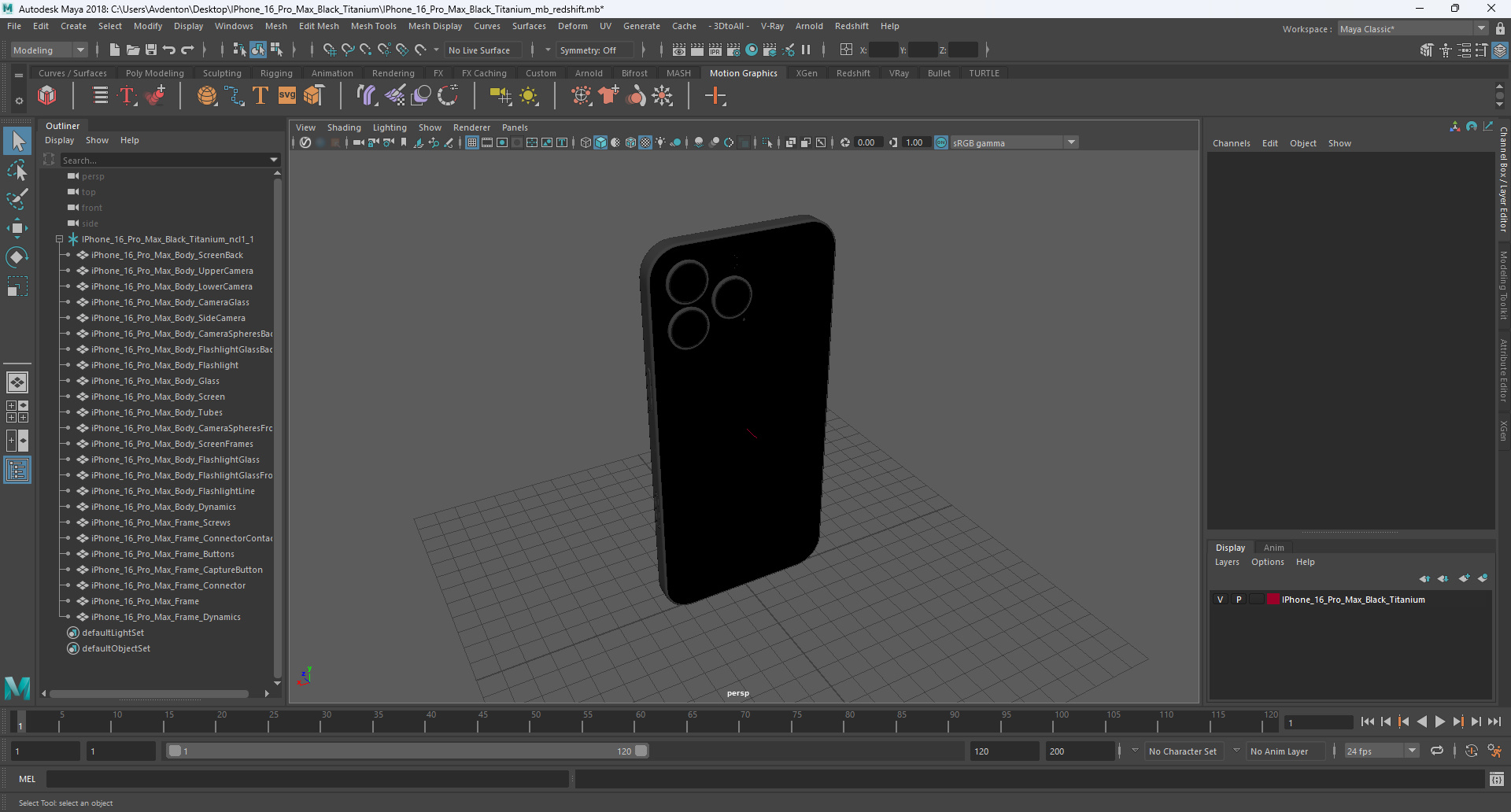This screenshot has width=1511, height=812.
Task: Toggle playback P of IPhone layer
Action: pos(1239,600)
